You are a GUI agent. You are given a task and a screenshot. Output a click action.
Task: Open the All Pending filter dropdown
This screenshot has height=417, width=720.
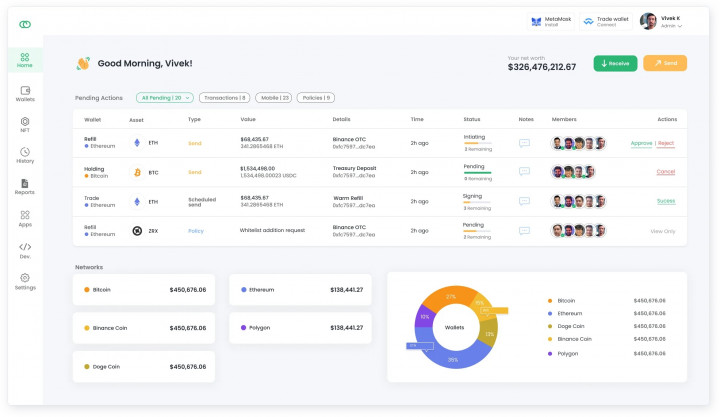pyautogui.click(x=164, y=98)
